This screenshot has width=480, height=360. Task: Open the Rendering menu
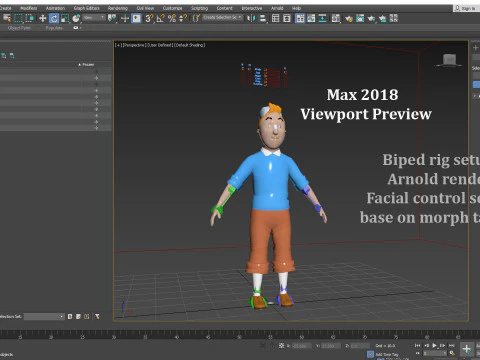[118, 8]
